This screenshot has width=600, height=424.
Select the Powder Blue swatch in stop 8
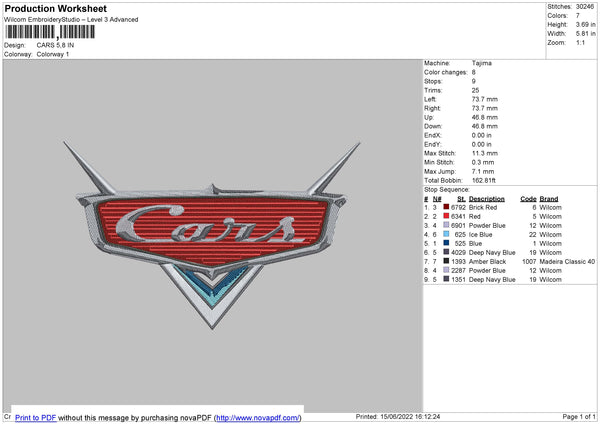446,270
